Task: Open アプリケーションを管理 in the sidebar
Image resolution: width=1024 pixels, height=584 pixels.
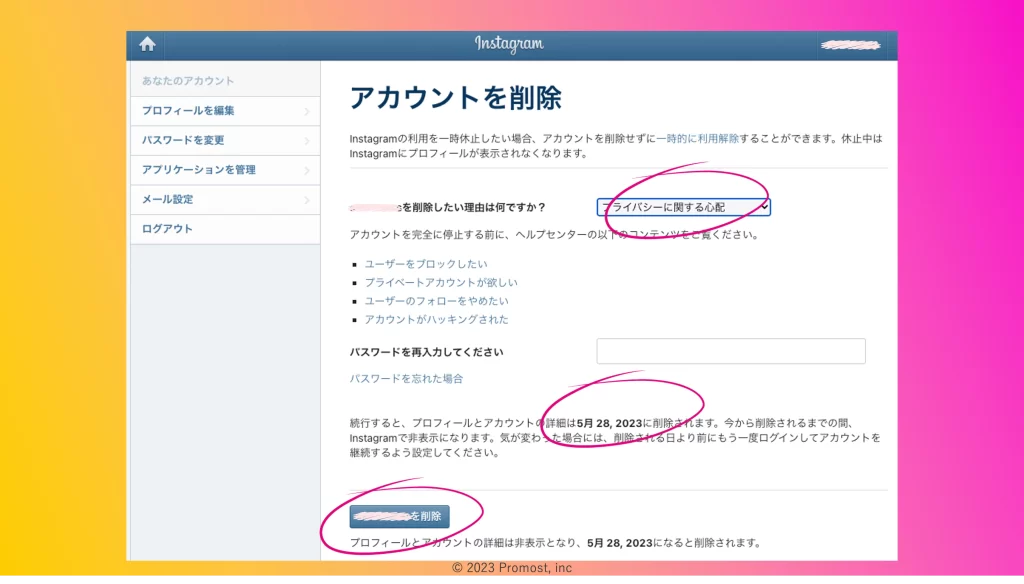Action: pos(199,170)
